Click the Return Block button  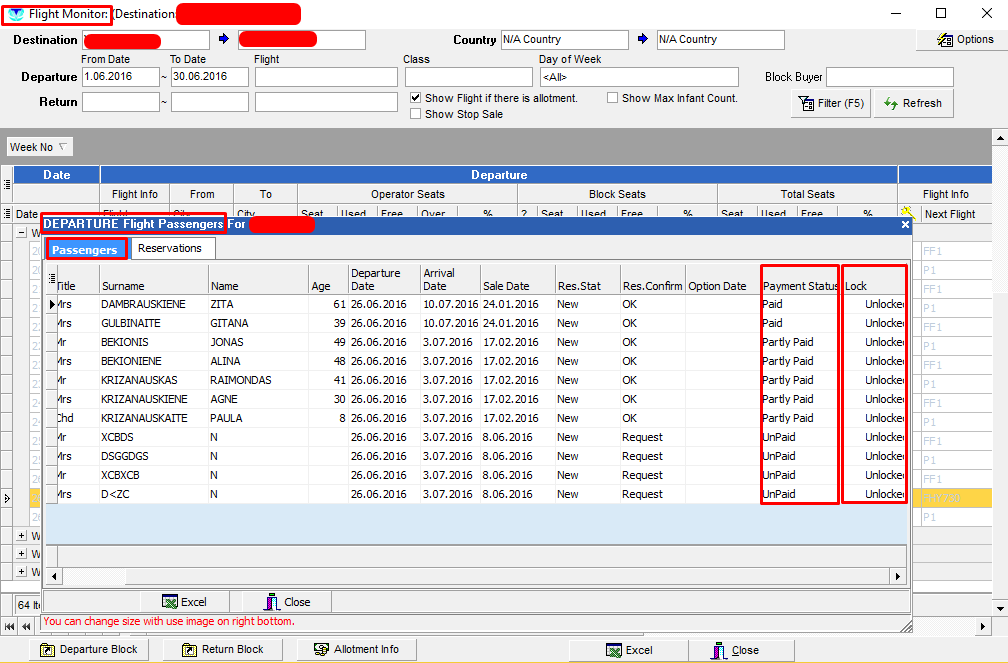(222, 649)
